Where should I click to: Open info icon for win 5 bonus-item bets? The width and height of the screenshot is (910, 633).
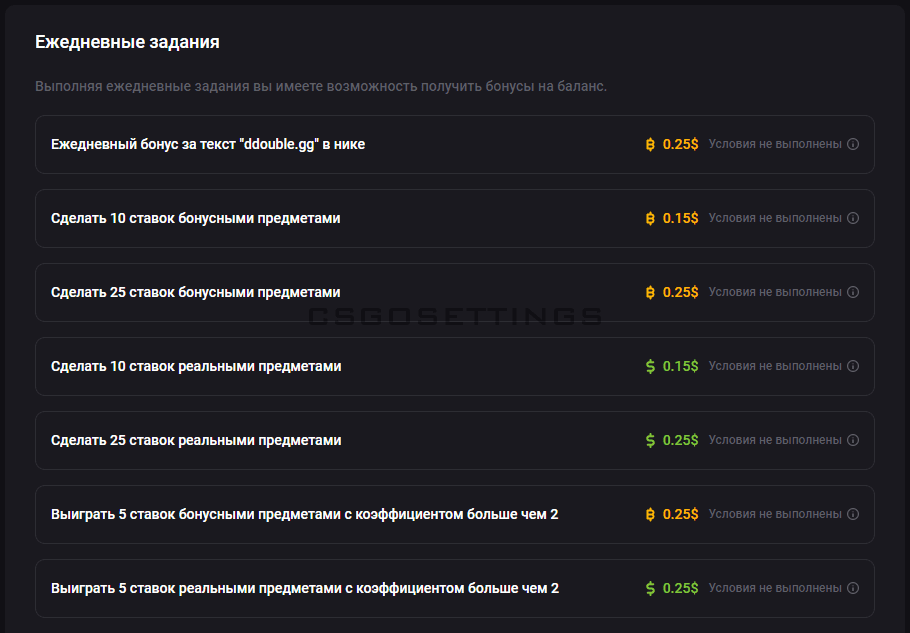point(853,514)
